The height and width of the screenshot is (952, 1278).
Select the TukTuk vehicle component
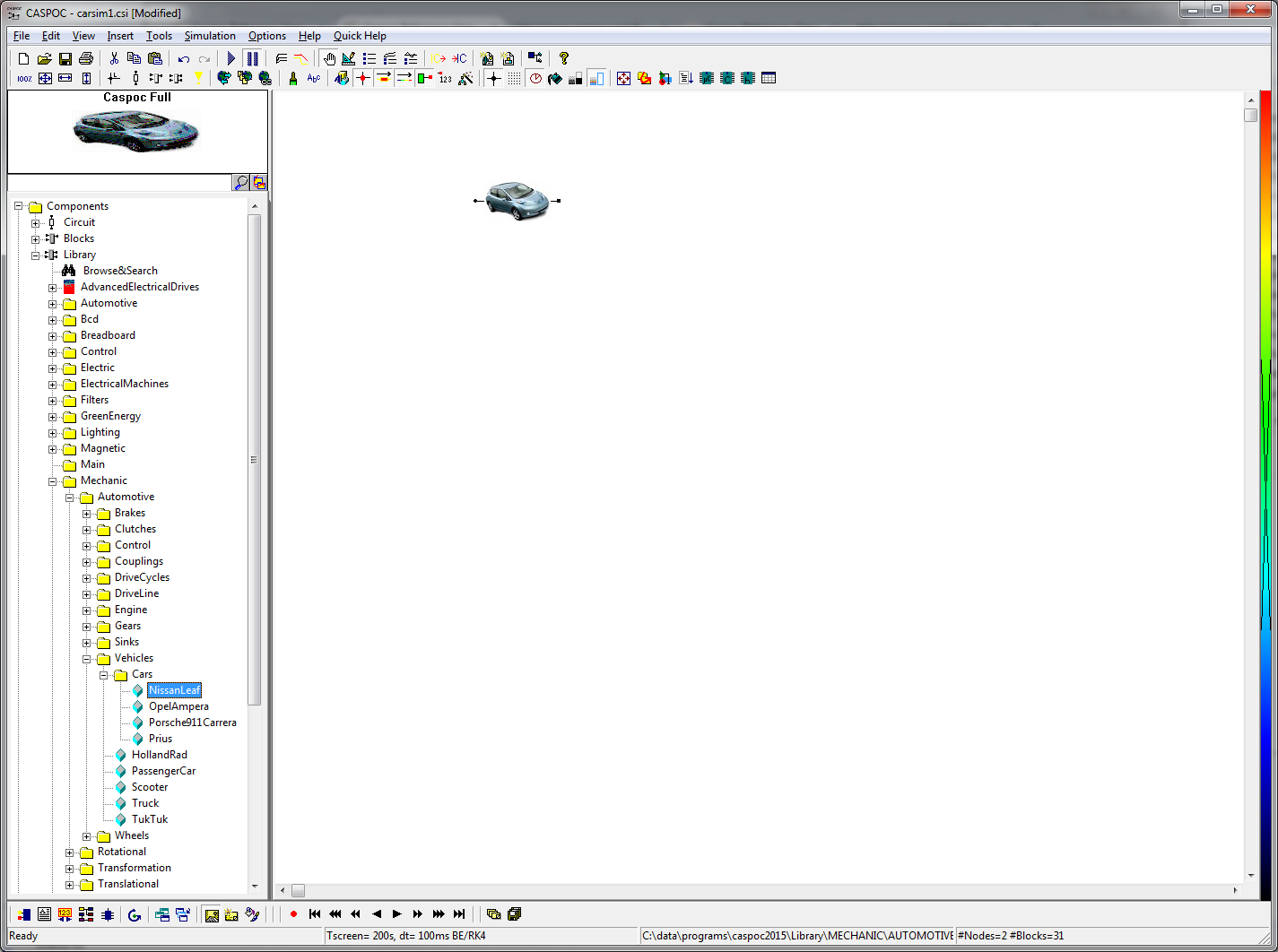[150, 819]
